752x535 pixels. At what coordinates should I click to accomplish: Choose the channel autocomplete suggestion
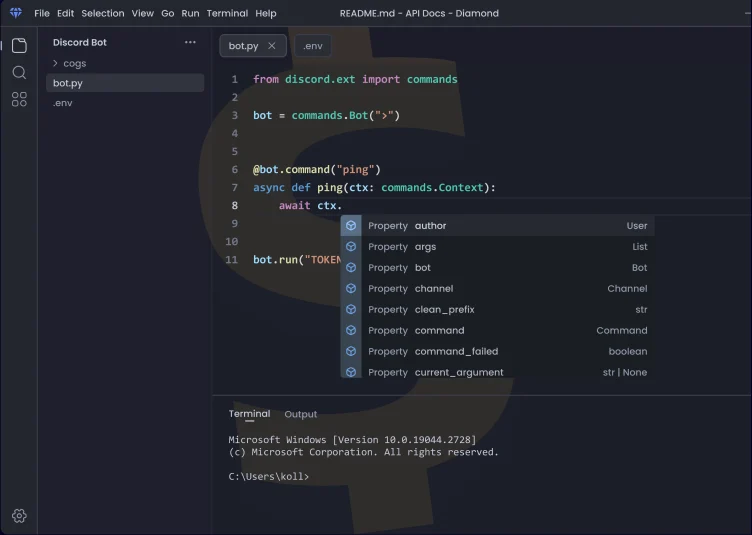point(497,288)
